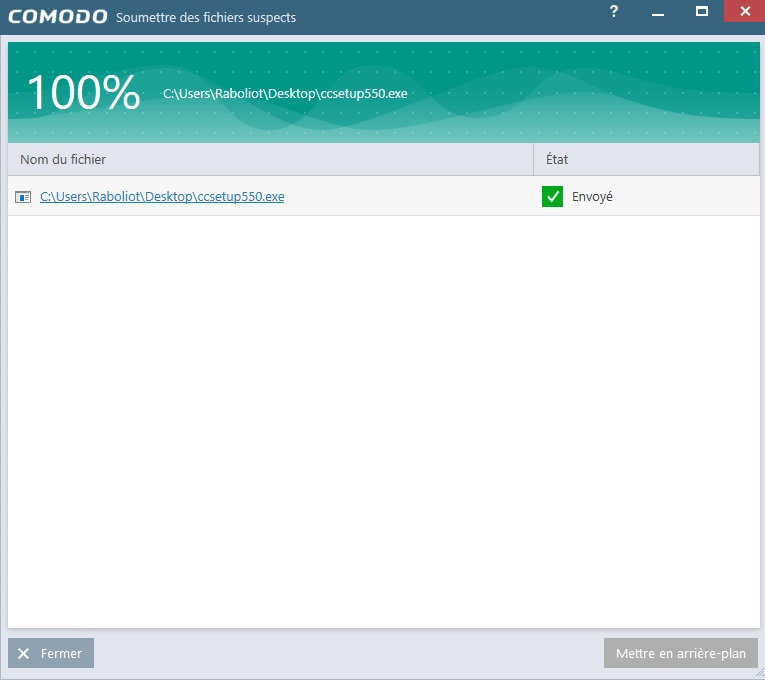Image resolution: width=765 pixels, height=680 pixels.
Task: Open the ccsetup550.exe file path link
Action: pos(162,197)
